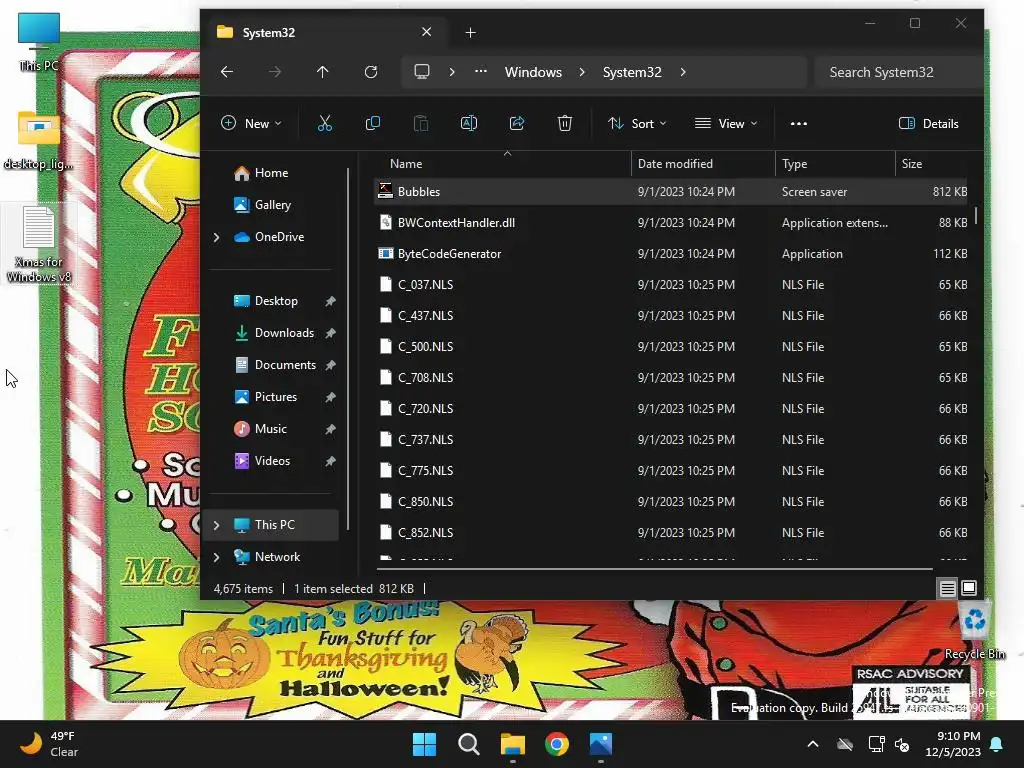Screen dimensions: 1024x768
Task: Open the Photos app on taskbar
Action: click(601, 744)
